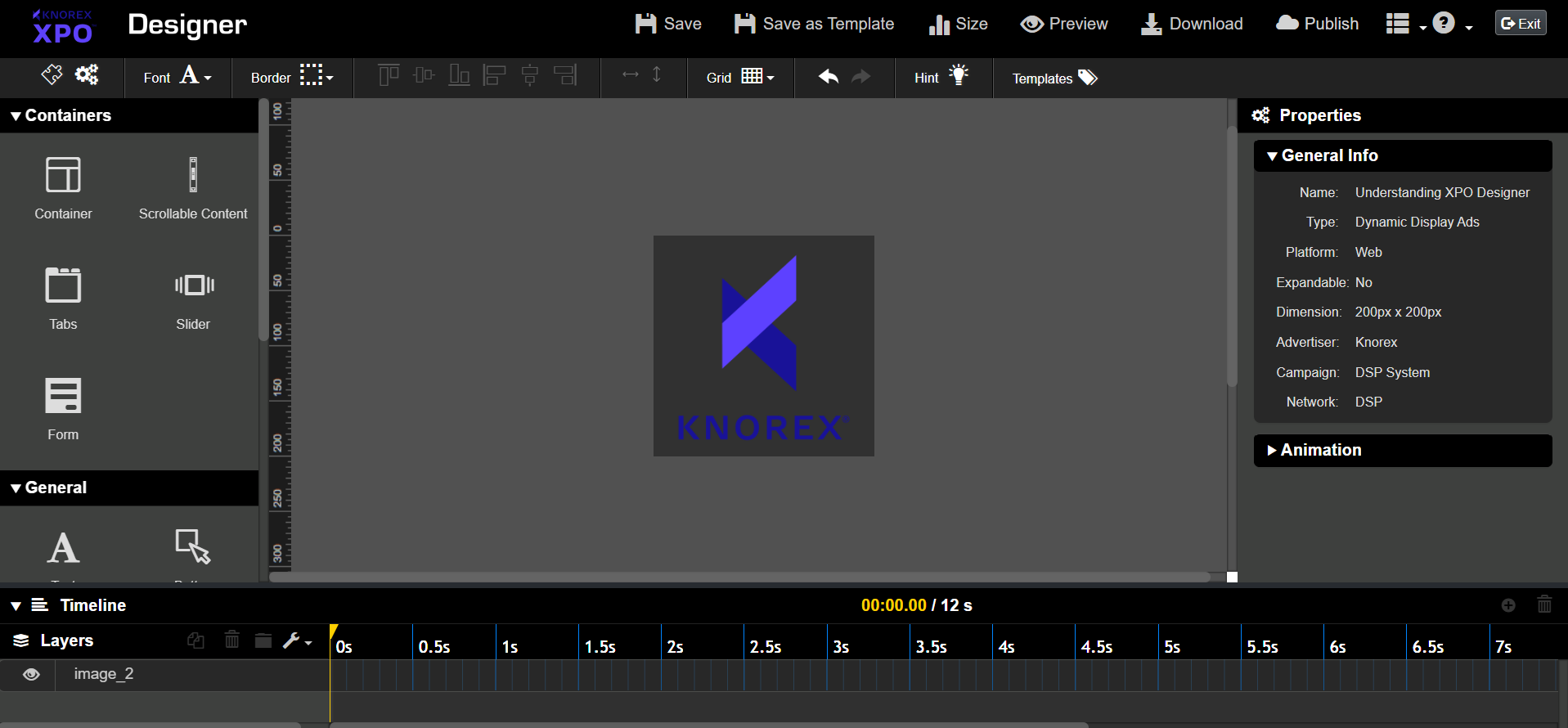Image resolution: width=1568 pixels, height=728 pixels.
Task: Exit the Designer
Action: [x=1521, y=23]
